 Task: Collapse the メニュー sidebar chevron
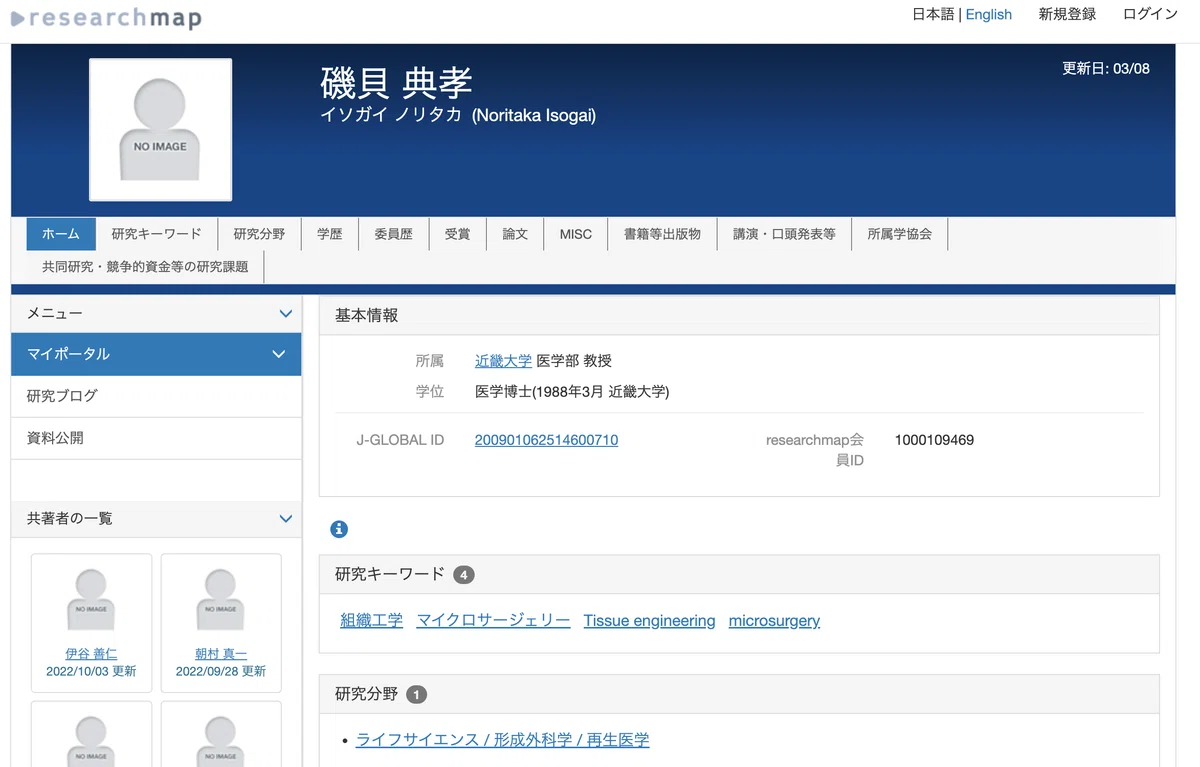click(286, 314)
